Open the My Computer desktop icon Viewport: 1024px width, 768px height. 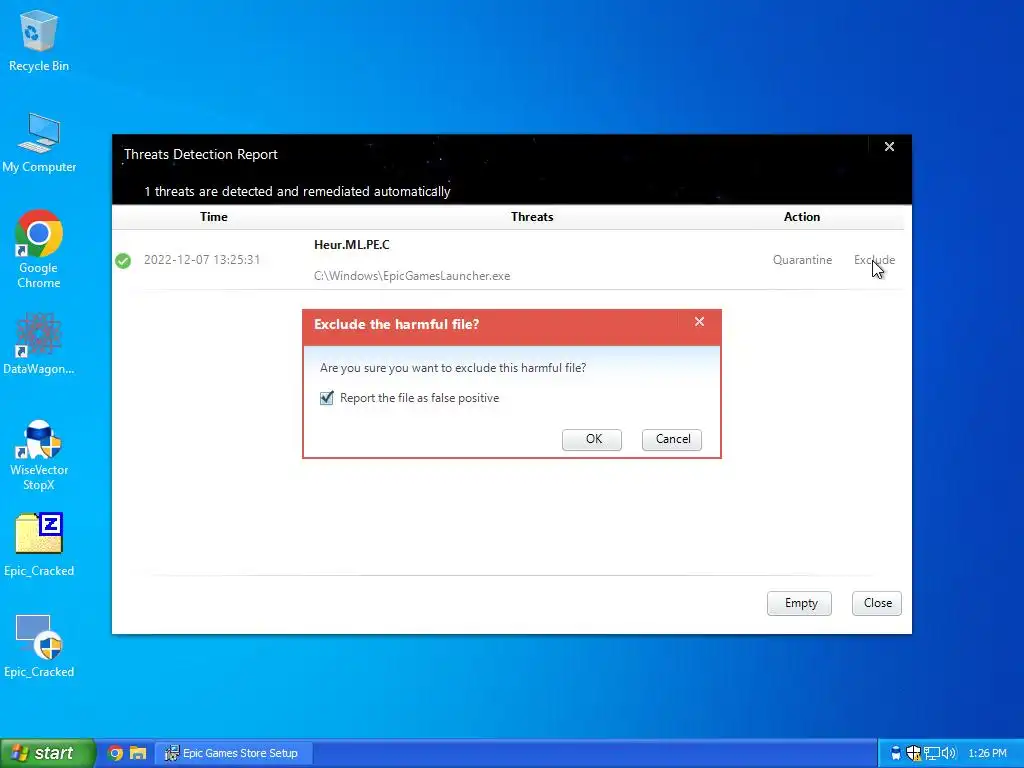pos(39,142)
